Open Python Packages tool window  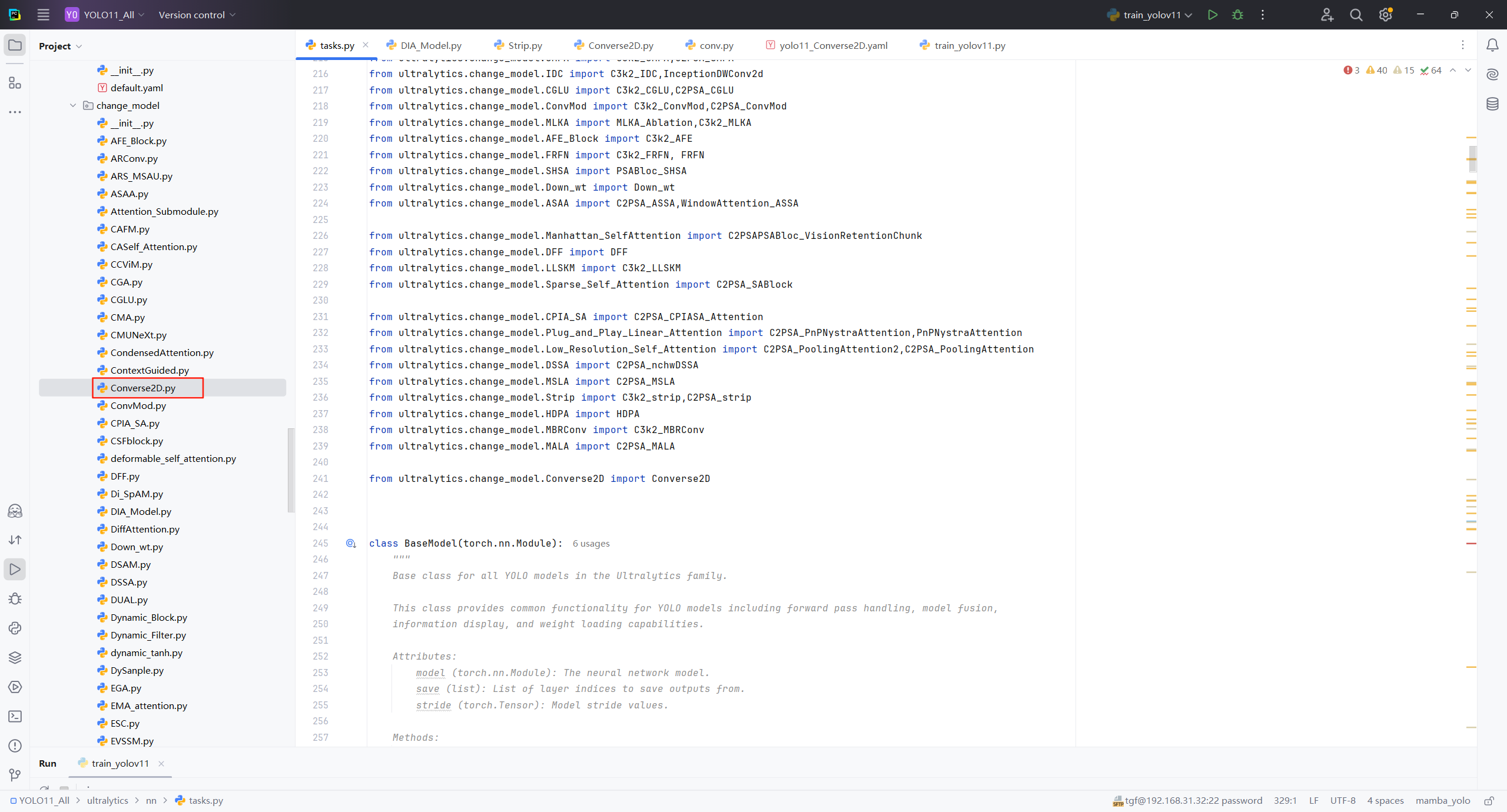[x=15, y=657]
